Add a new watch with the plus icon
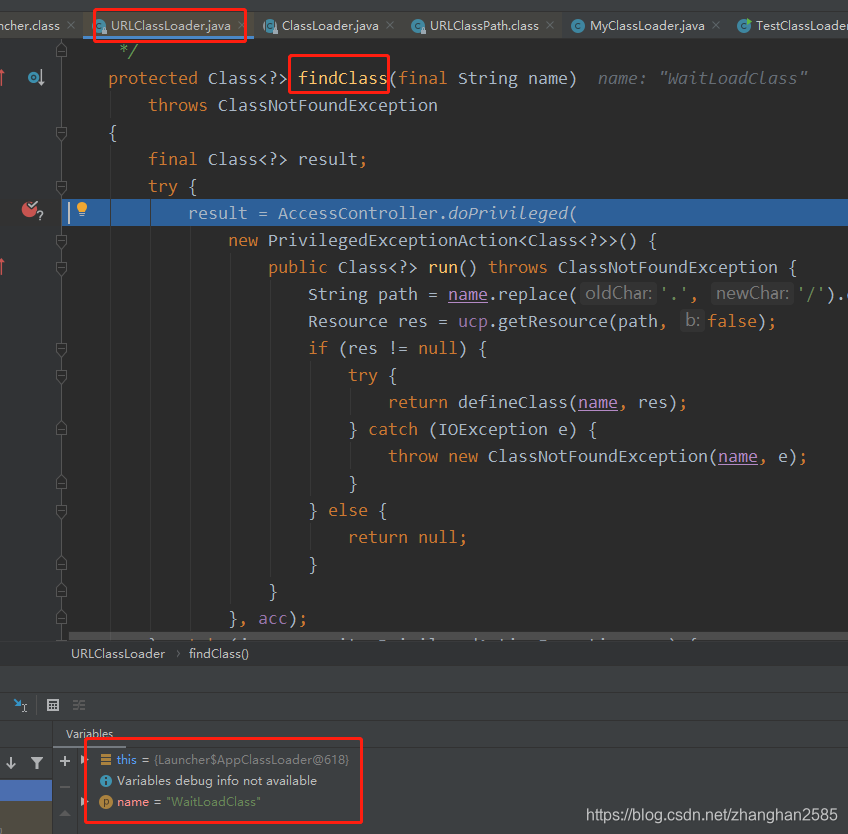 pyautogui.click(x=65, y=761)
